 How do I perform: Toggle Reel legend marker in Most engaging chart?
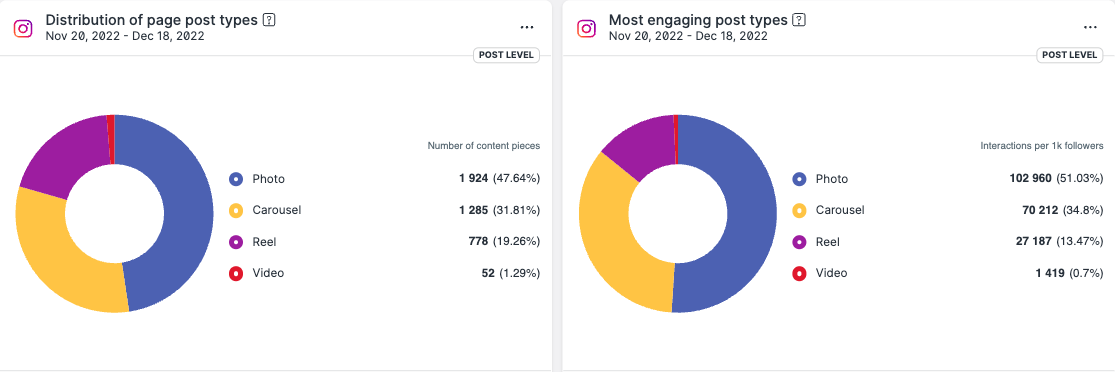799,242
